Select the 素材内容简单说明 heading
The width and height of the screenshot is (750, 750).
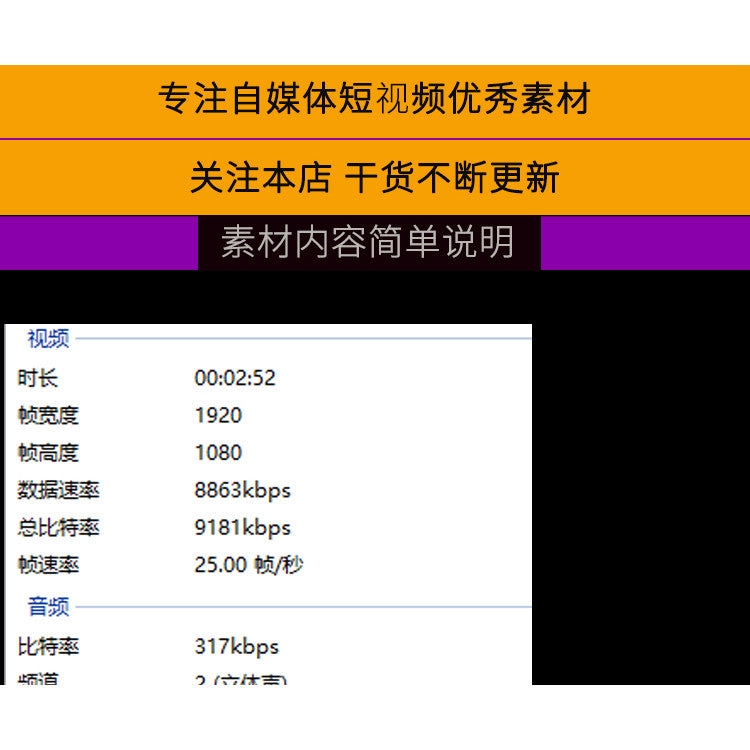[368, 242]
